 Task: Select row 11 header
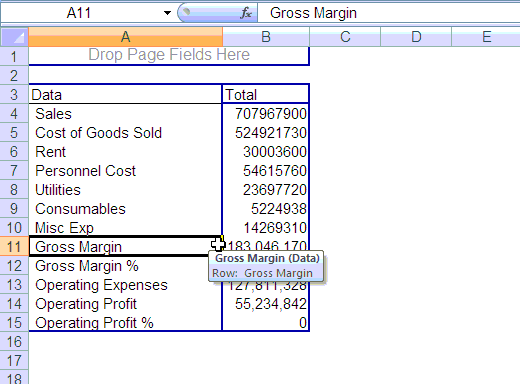pyautogui.click(x=14, y=246)
